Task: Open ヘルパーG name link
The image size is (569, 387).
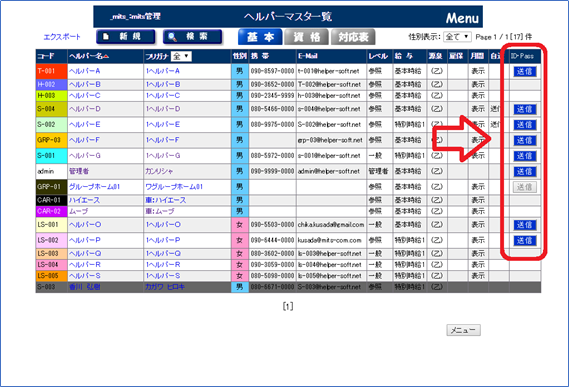Action: click(x=85, y=156)
